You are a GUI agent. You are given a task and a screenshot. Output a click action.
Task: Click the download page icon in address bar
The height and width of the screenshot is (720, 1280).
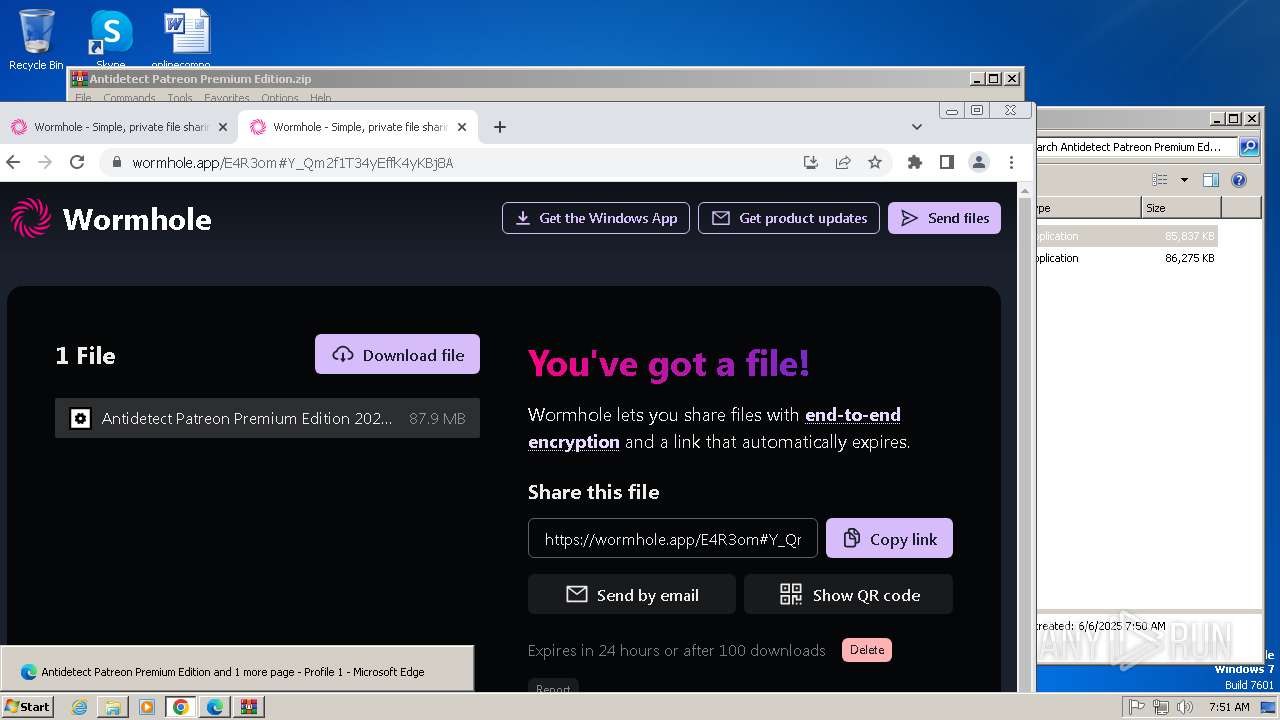[x=811, y=162]
